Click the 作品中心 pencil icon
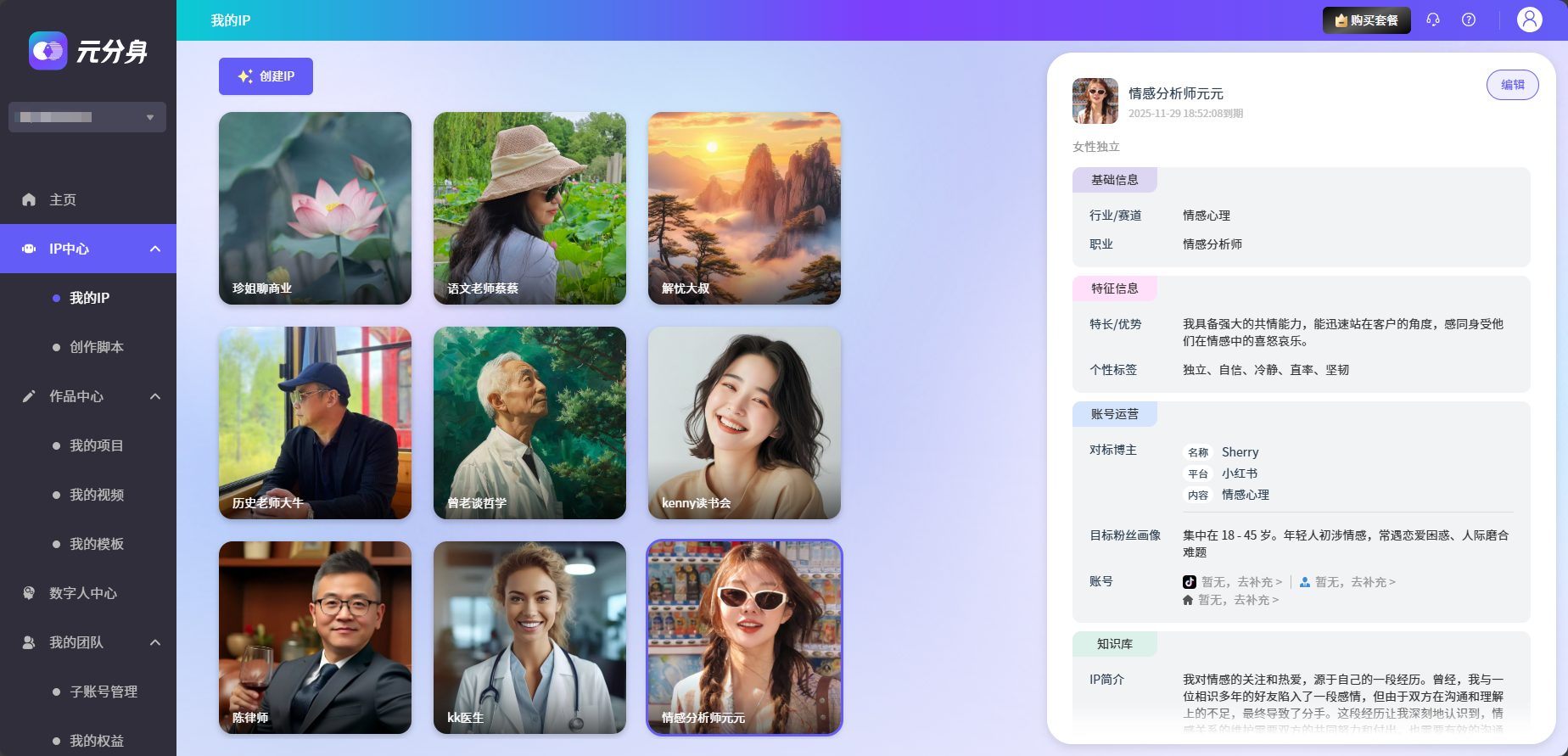1568x756 pixels. point(29,396)
